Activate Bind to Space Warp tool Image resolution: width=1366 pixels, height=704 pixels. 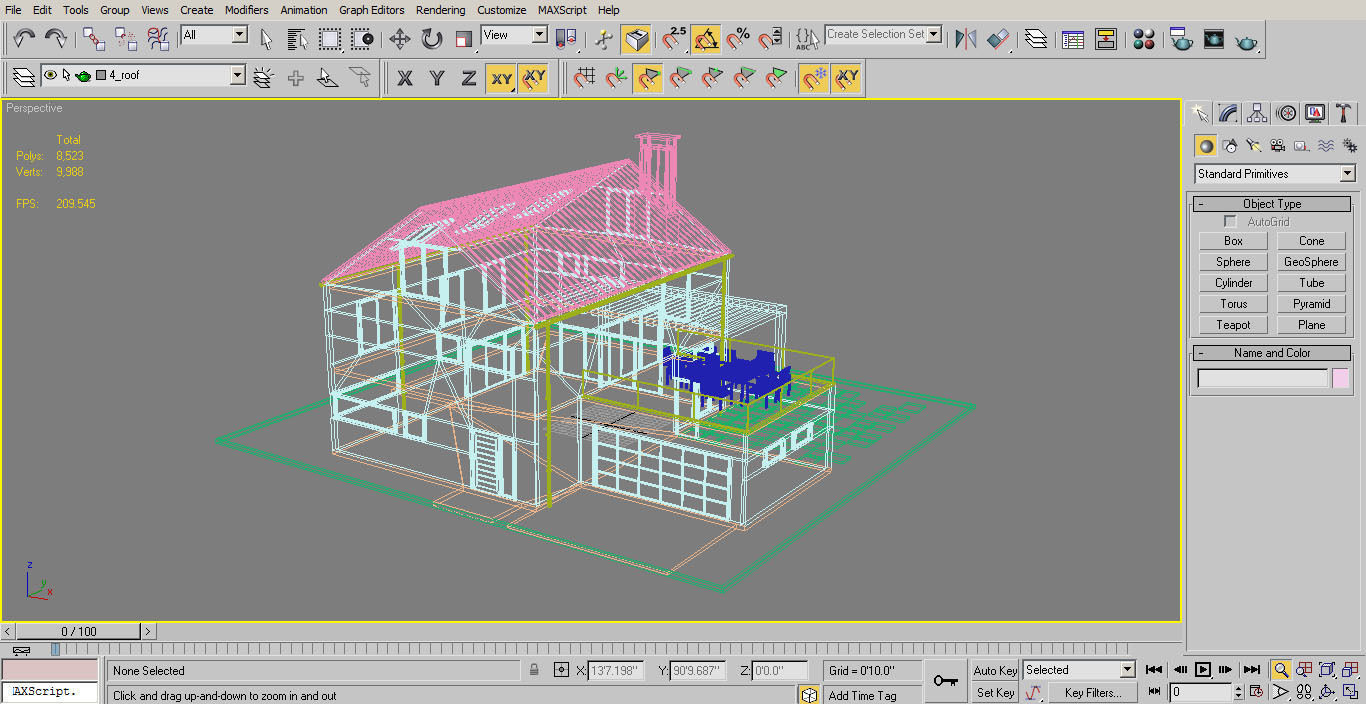point(158,39)
